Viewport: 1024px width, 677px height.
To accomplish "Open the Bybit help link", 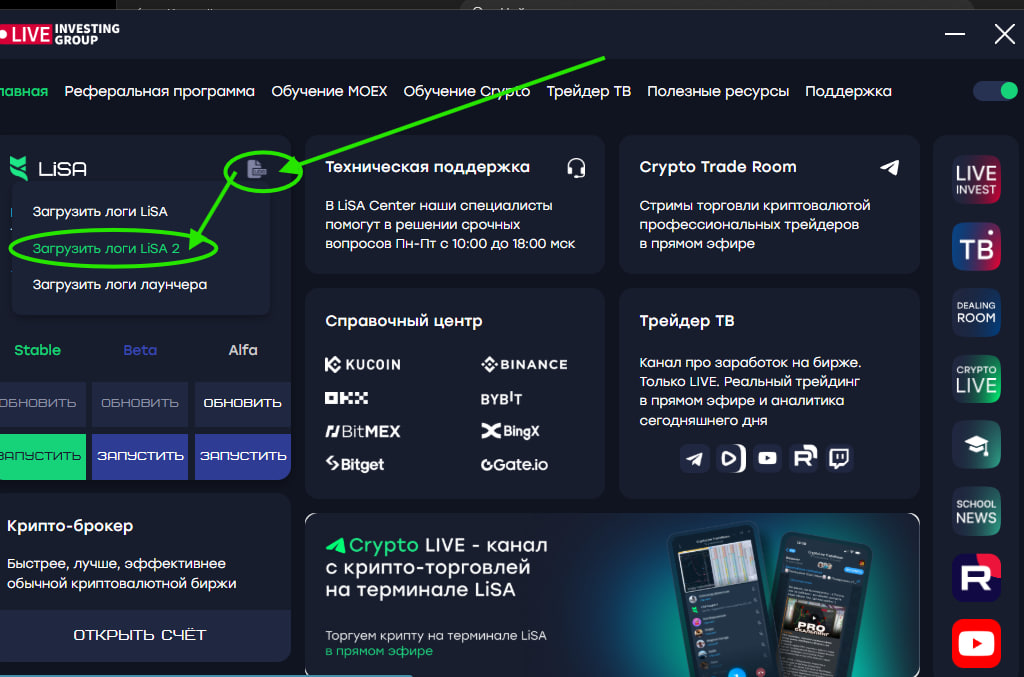I will pyautogui.click(x=502, y=398).
